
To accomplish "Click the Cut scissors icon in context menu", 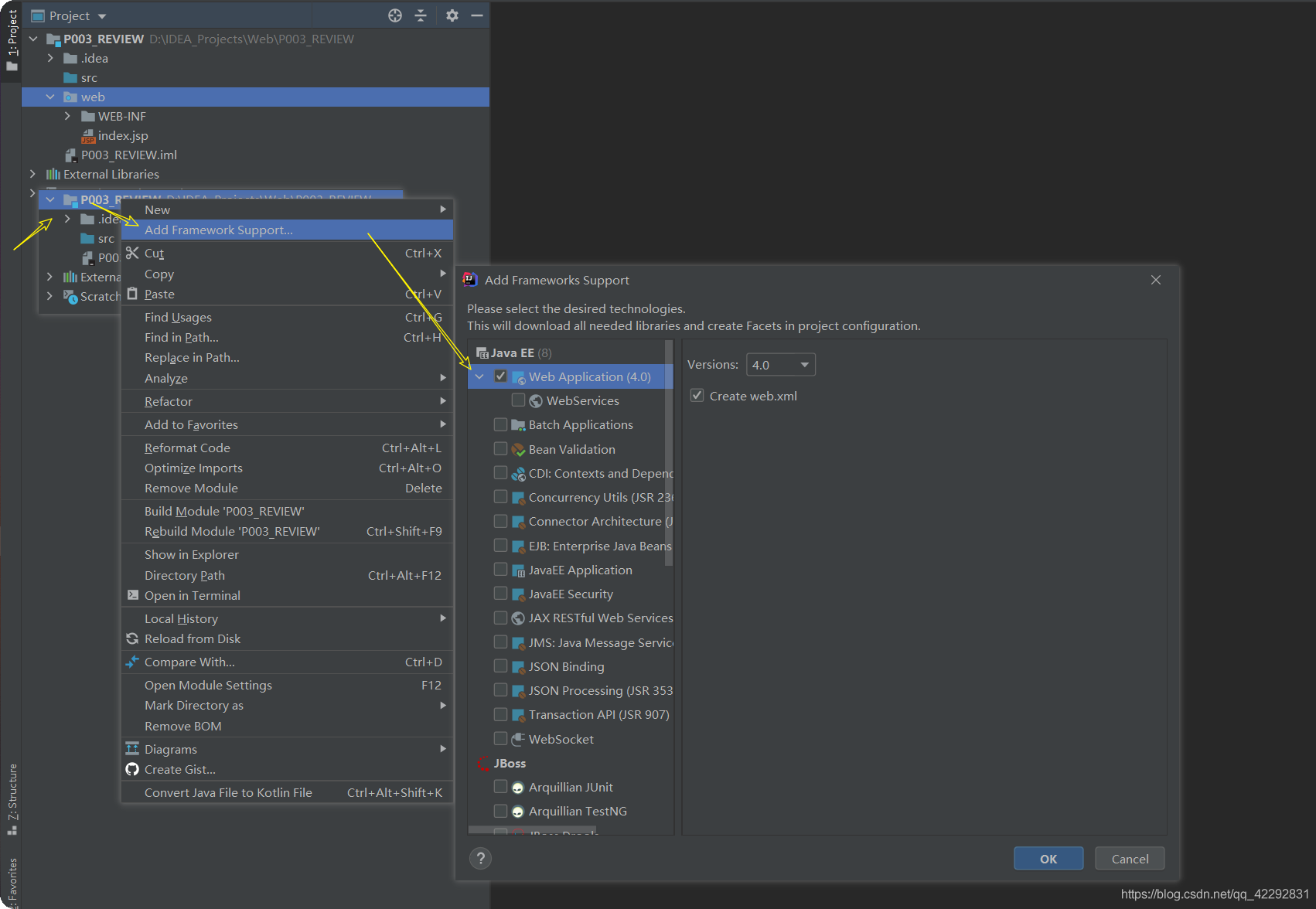I will pos(132,253).
